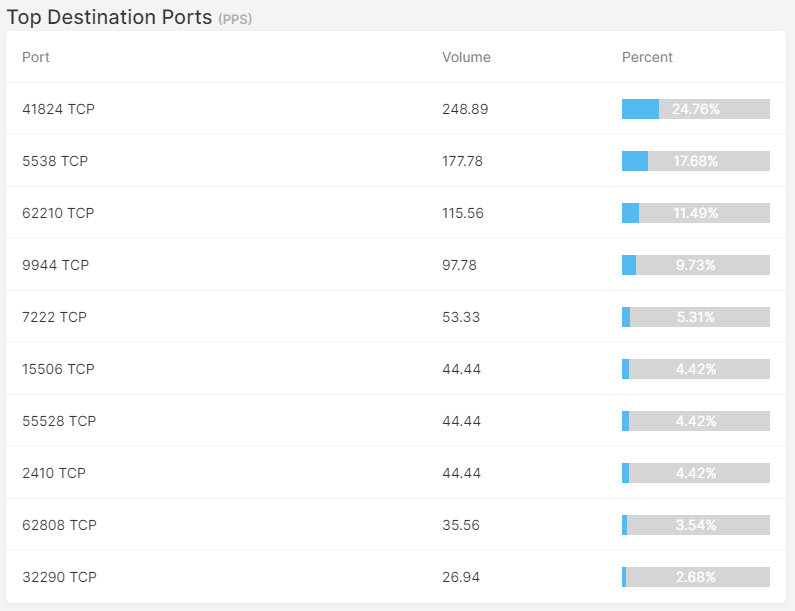Click the 17.68% progress bar
The height and width of the screenshot is (611, 795).
tap(696, 161)
